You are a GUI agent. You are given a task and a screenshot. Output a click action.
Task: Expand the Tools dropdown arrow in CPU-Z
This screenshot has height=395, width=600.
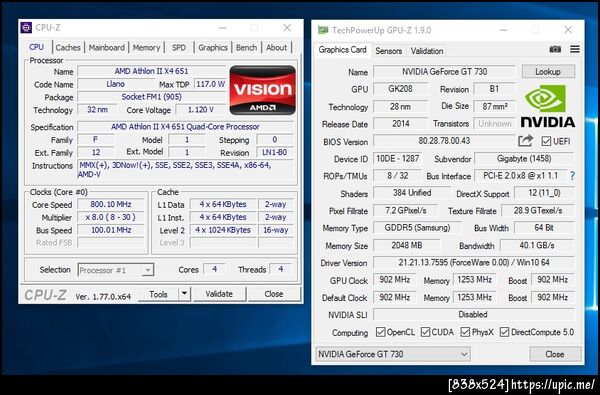click(x=184, y=294)
